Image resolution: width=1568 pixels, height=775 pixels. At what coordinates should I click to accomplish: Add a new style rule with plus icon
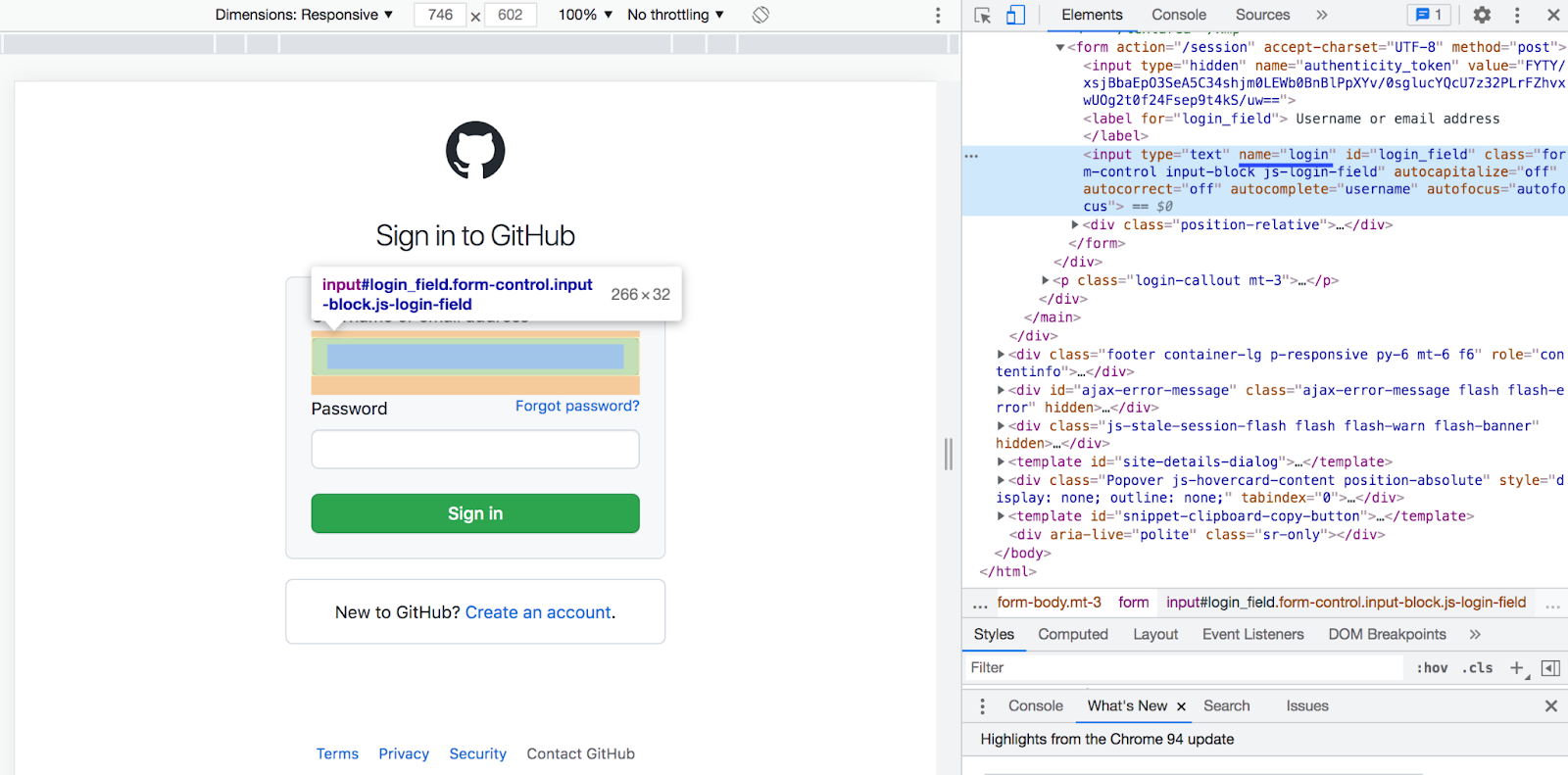tap(1517, 667)
